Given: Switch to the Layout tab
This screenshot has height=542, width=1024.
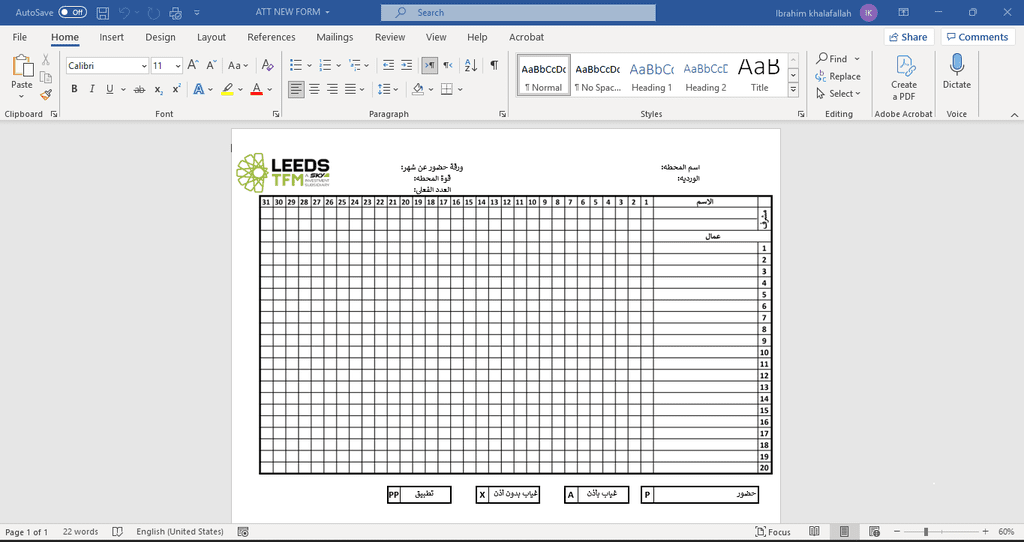Looking at the screenshot, I should [x=211, y=37].
